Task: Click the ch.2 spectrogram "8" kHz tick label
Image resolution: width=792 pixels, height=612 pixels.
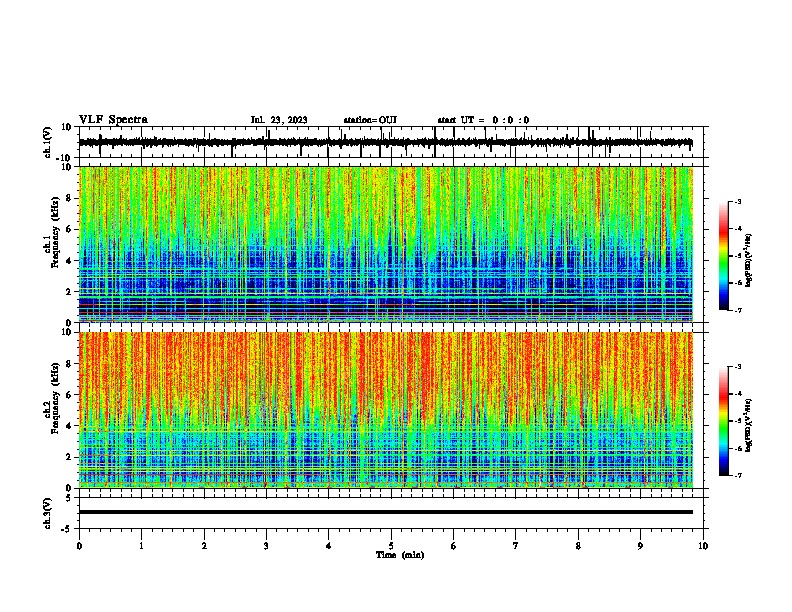Action: 69,364
